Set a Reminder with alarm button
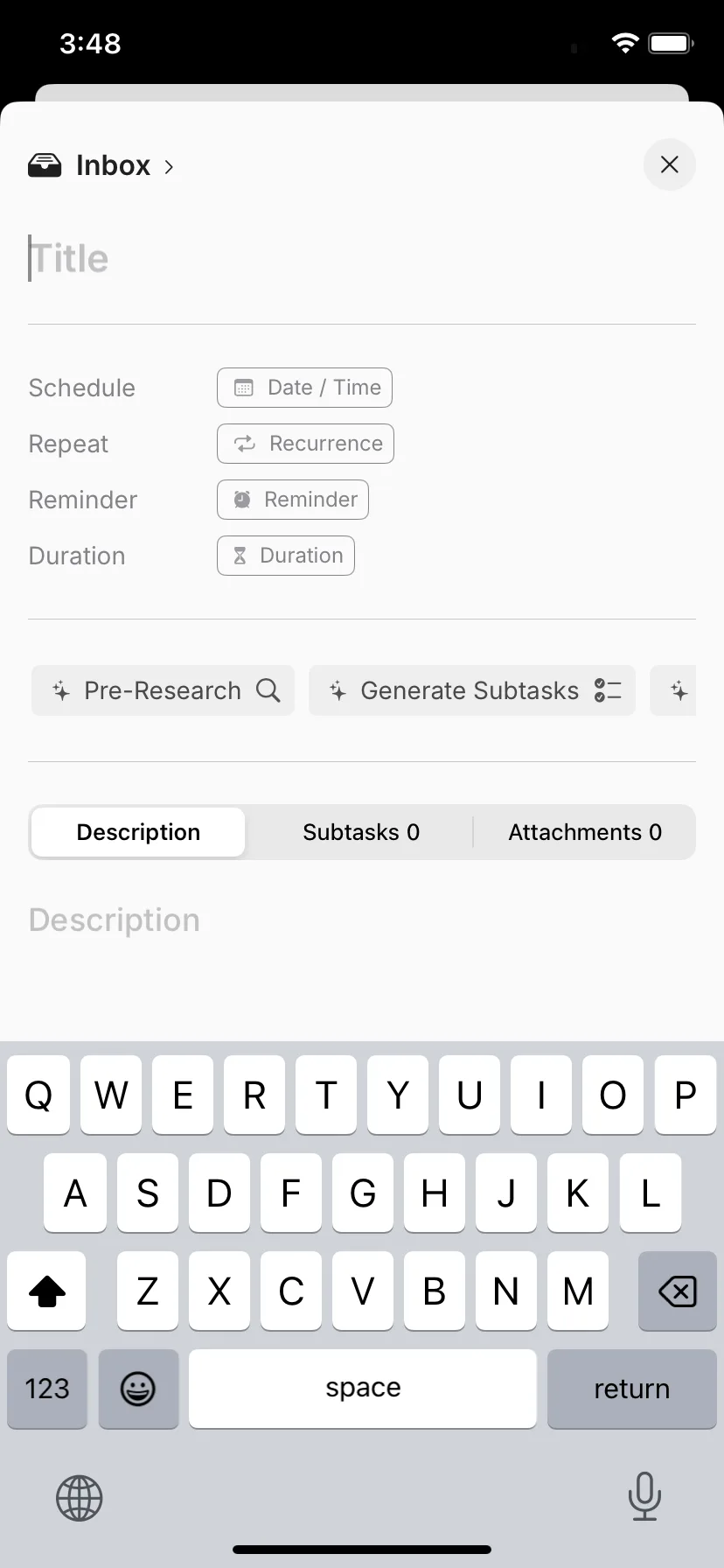The image size is (724, 1568). (x=293, y=500)
